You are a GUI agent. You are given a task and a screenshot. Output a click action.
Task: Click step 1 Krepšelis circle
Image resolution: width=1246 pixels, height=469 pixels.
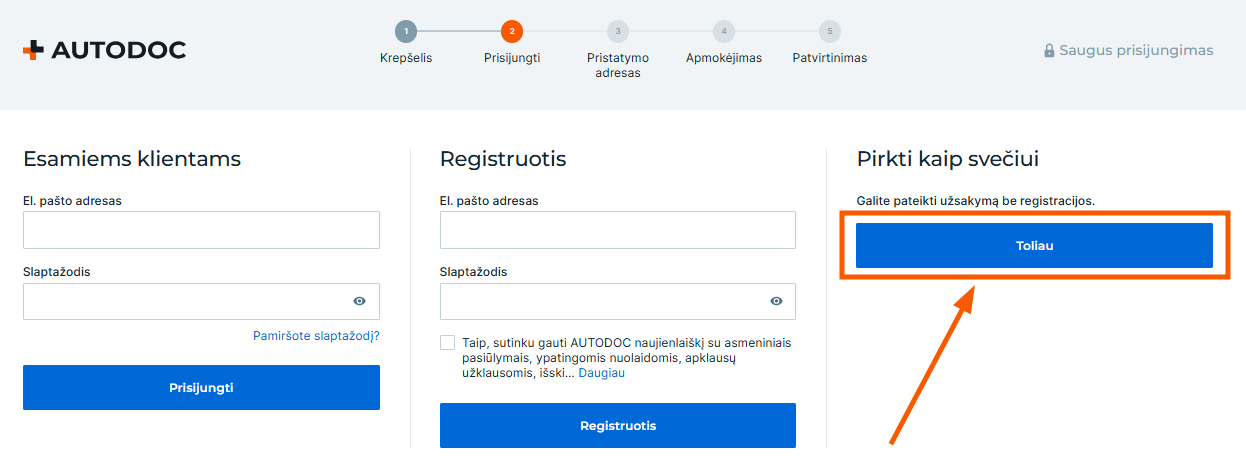point(405,32)
